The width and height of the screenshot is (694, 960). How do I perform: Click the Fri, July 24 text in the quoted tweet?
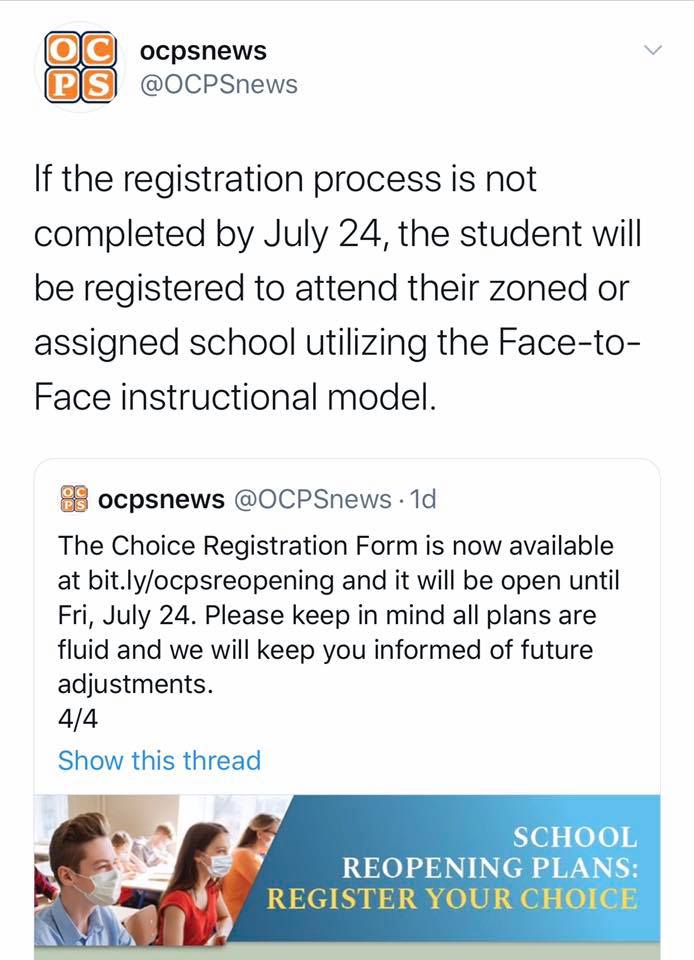point(127,616)
